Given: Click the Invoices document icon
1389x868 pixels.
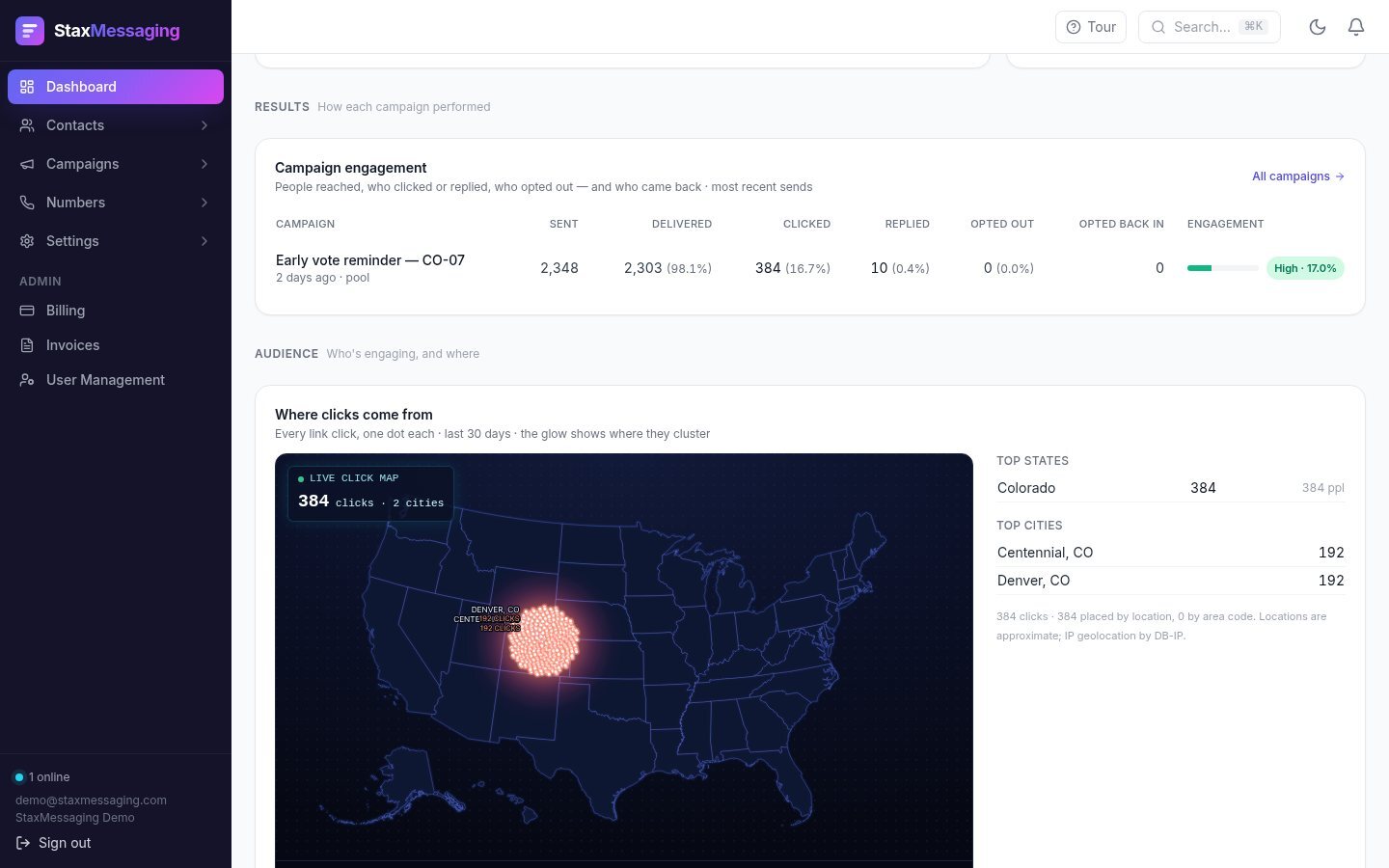Looking at the screenshot, I should pos(27,345).
